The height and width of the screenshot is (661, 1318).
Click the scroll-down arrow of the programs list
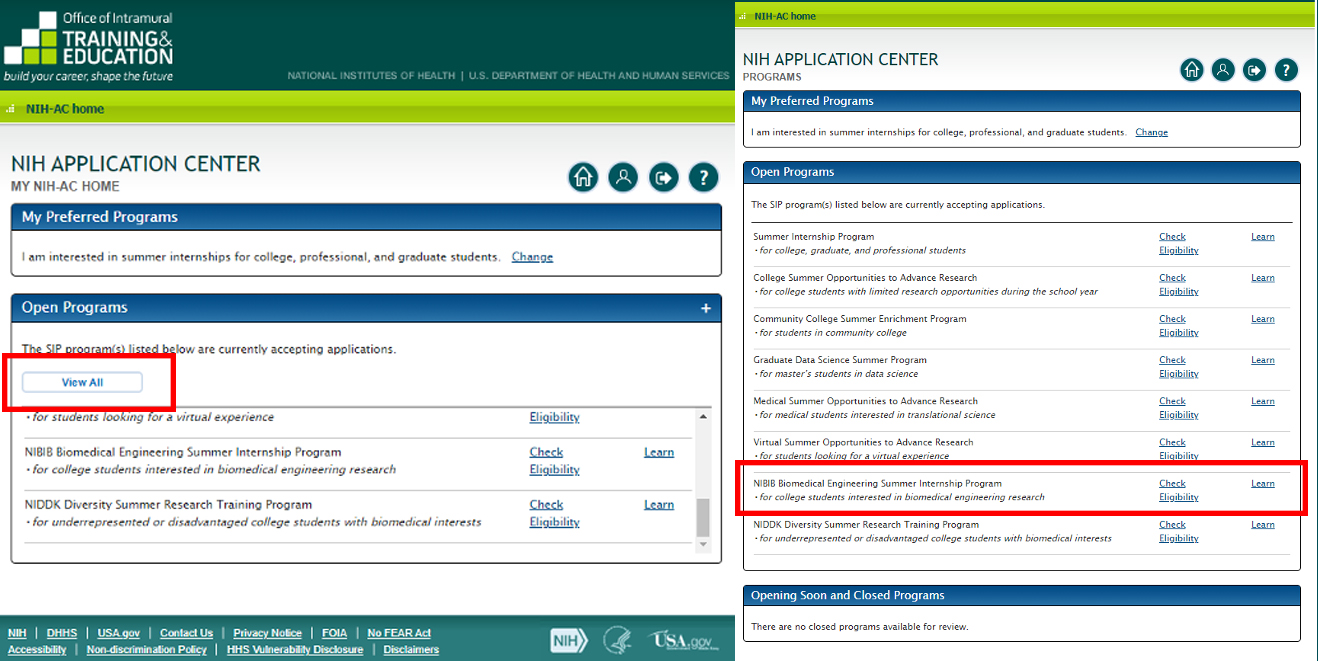(x=703, y=544)
